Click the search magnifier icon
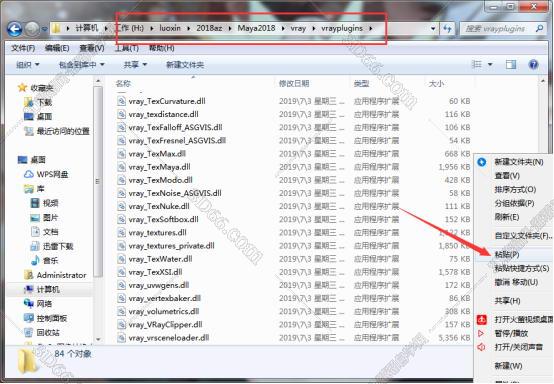Screen dimensions: 554x384 pyautogui.click(x=540, y=28)
